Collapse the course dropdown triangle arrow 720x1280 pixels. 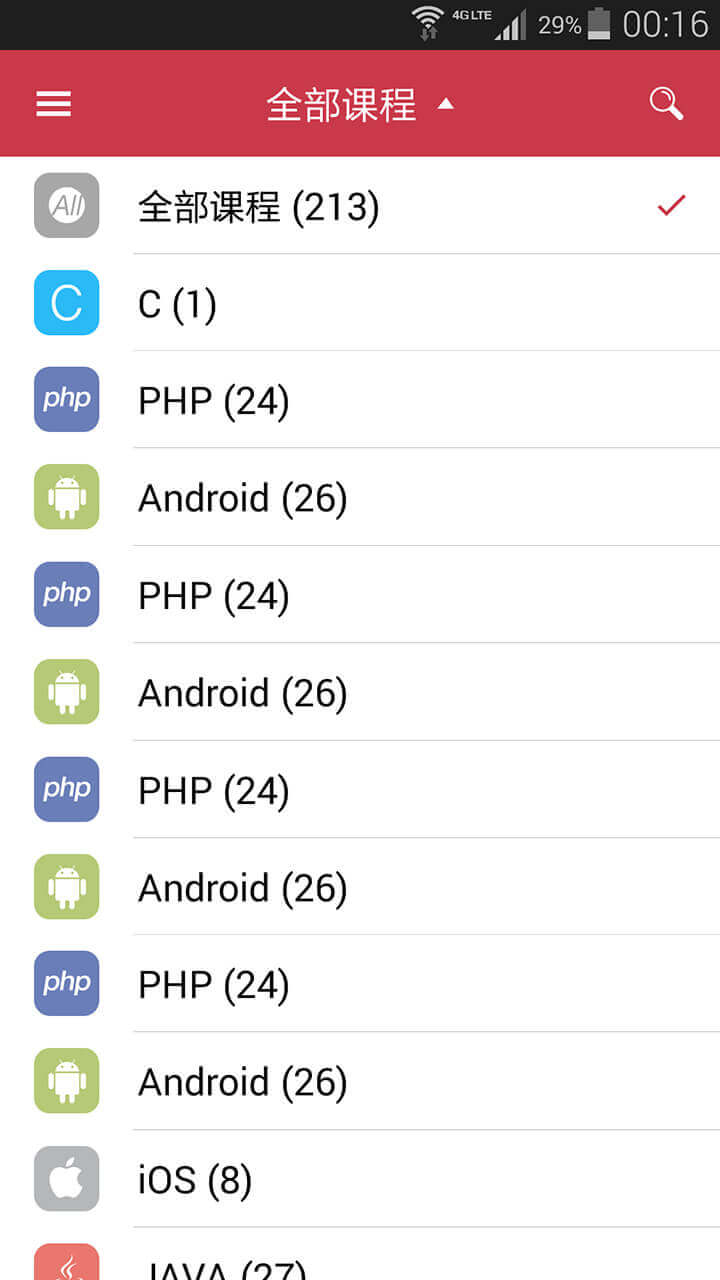tap(446, 104)
